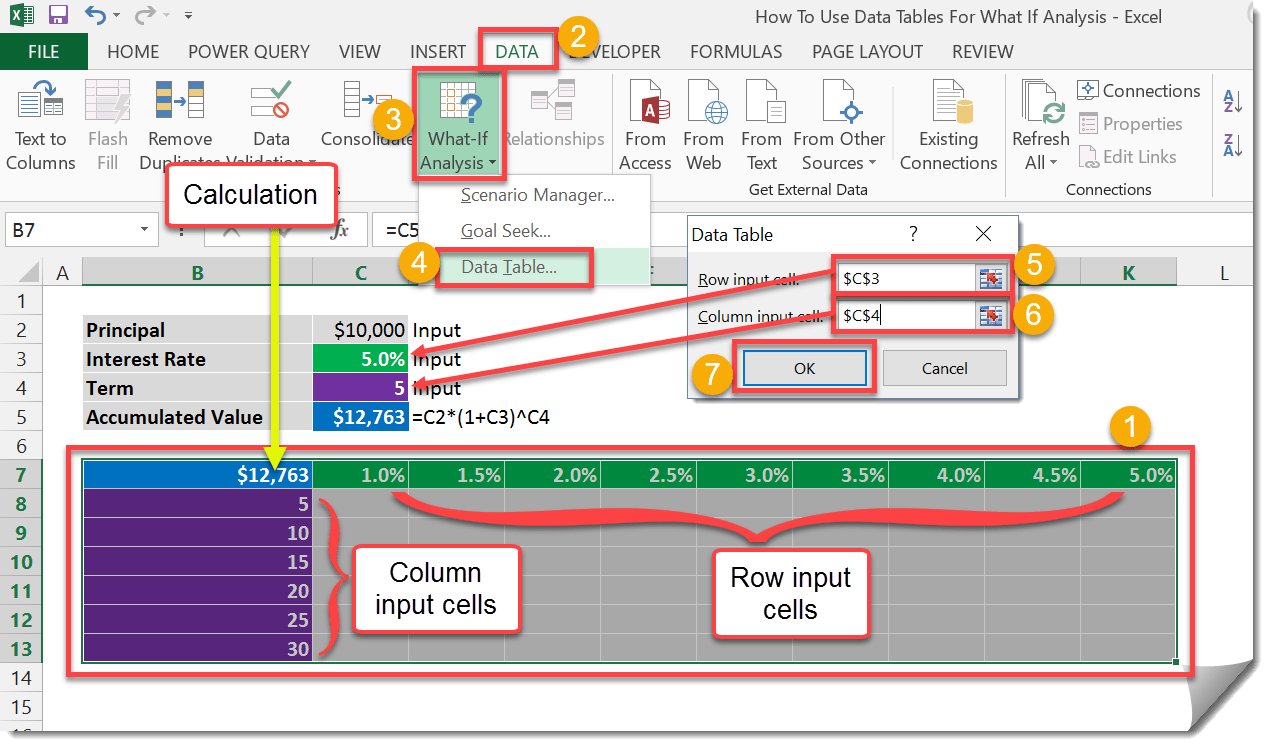
Task: Open the Name Box dropdown
Action: click(143, 230)
